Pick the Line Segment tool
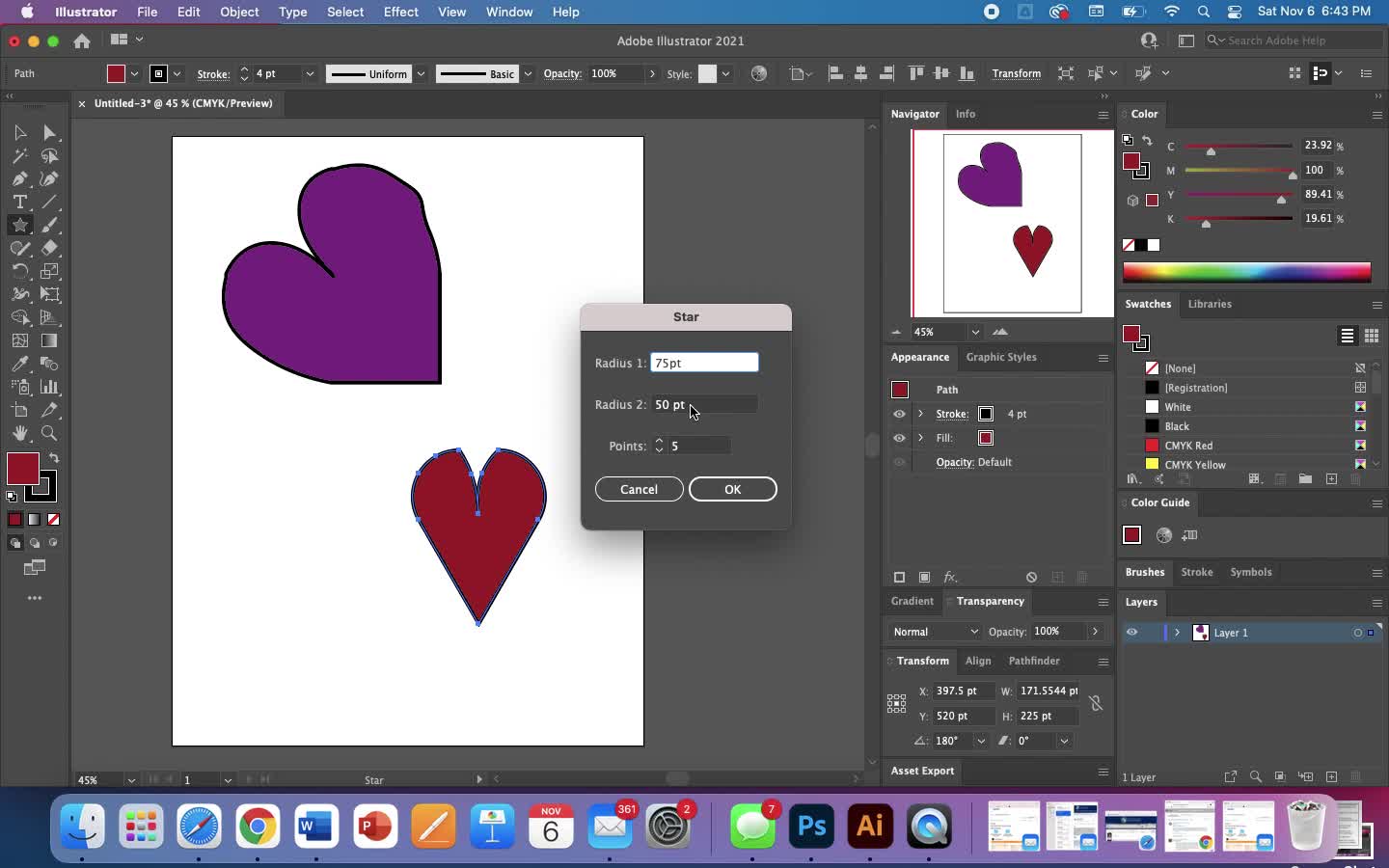 click(x=49, y=202)
